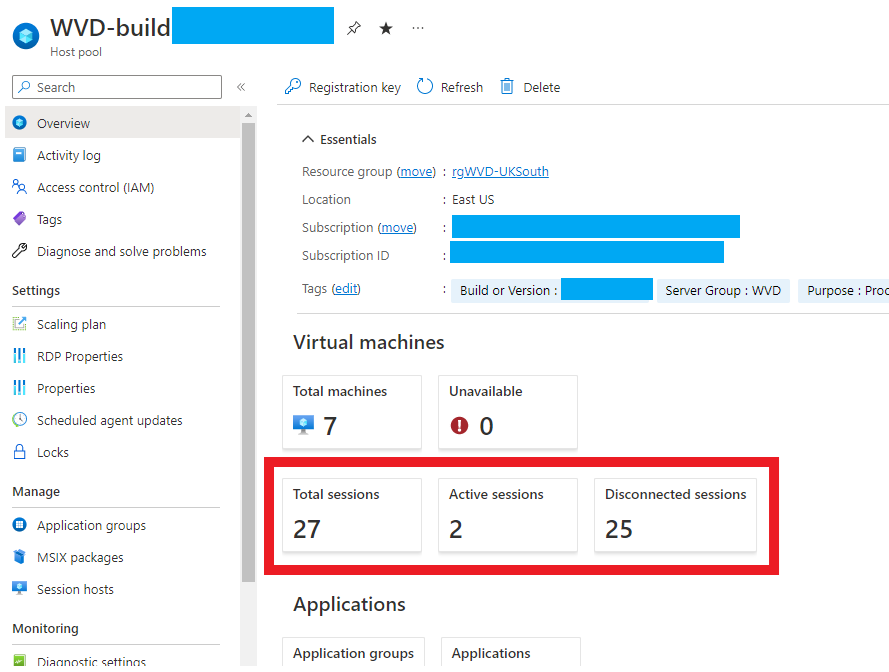The height and width of the screenshot is (672, 889).
Task: Refresh the host pool overview
Action: (450, 87)
